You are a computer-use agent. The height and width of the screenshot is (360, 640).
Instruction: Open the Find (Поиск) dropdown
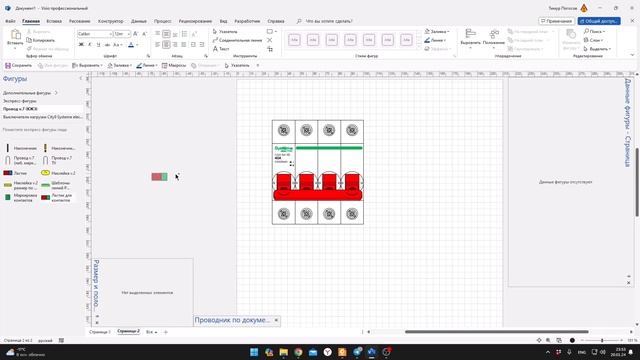pyautogui.click(x=594, y=31)
